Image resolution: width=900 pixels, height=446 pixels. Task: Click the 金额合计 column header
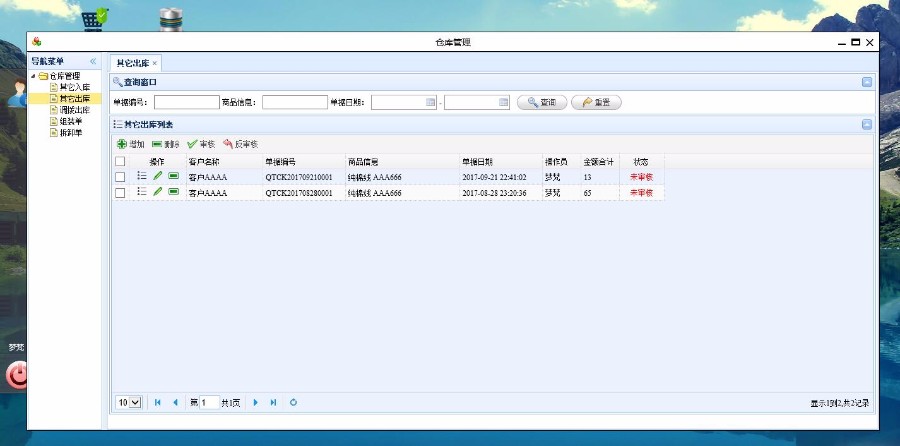point(600,162)
